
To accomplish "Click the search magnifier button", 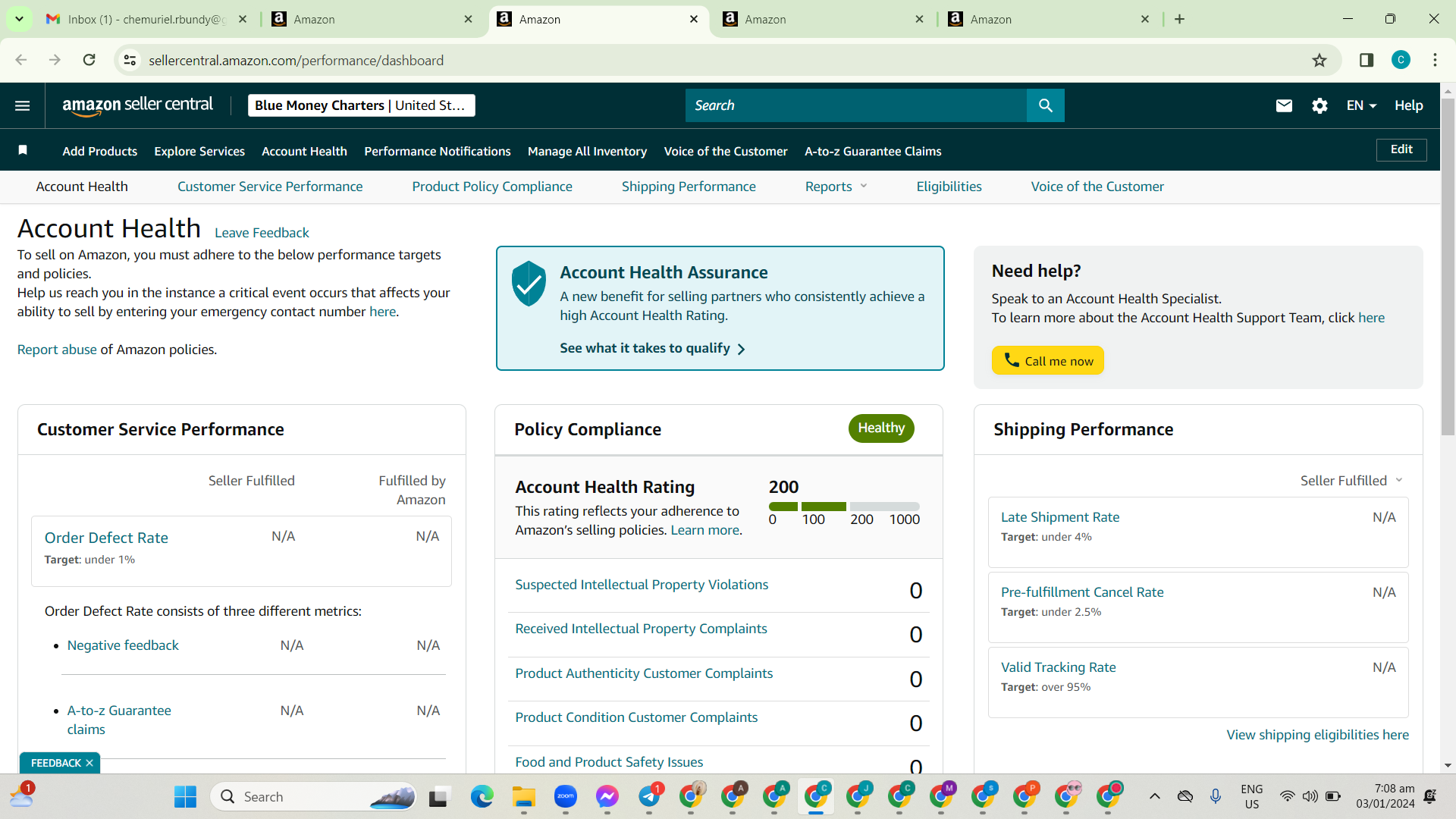I will point(1046,105).
